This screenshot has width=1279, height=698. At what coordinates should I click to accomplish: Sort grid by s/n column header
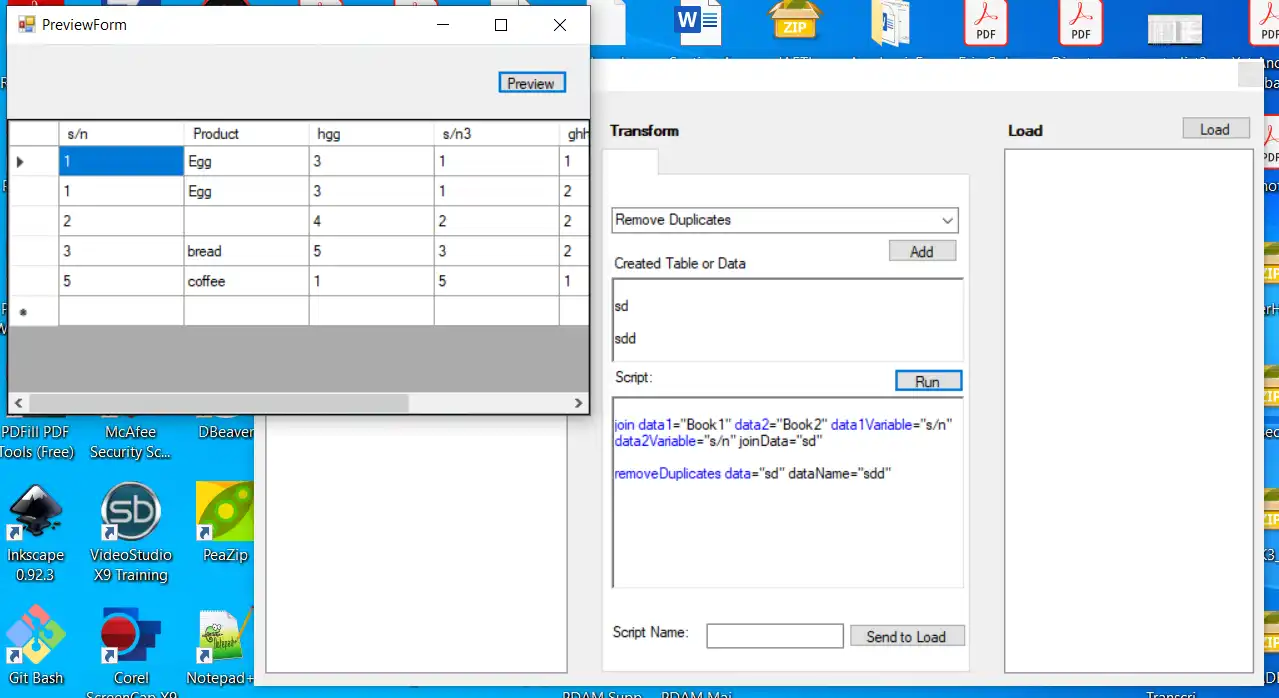tap(121, 133)
